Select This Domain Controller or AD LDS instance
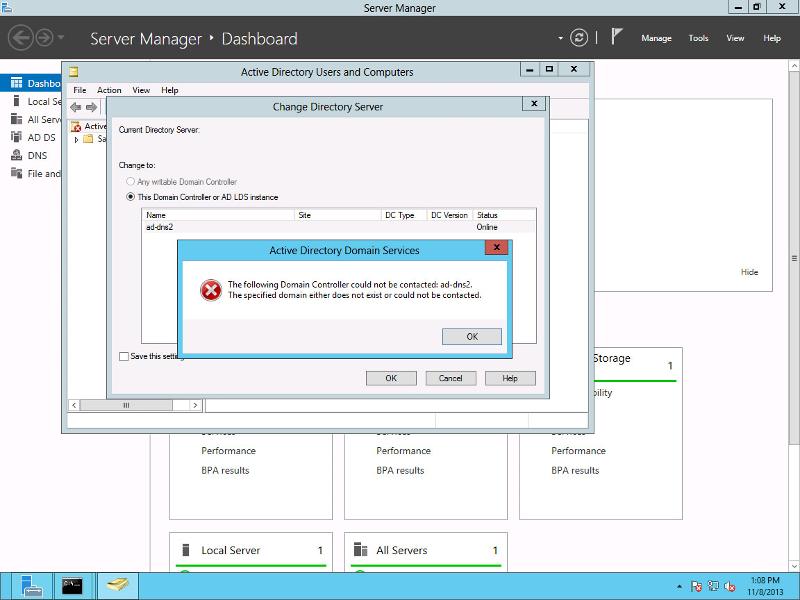Viewport: 800px width, 600px height. (x=202, y=197)
